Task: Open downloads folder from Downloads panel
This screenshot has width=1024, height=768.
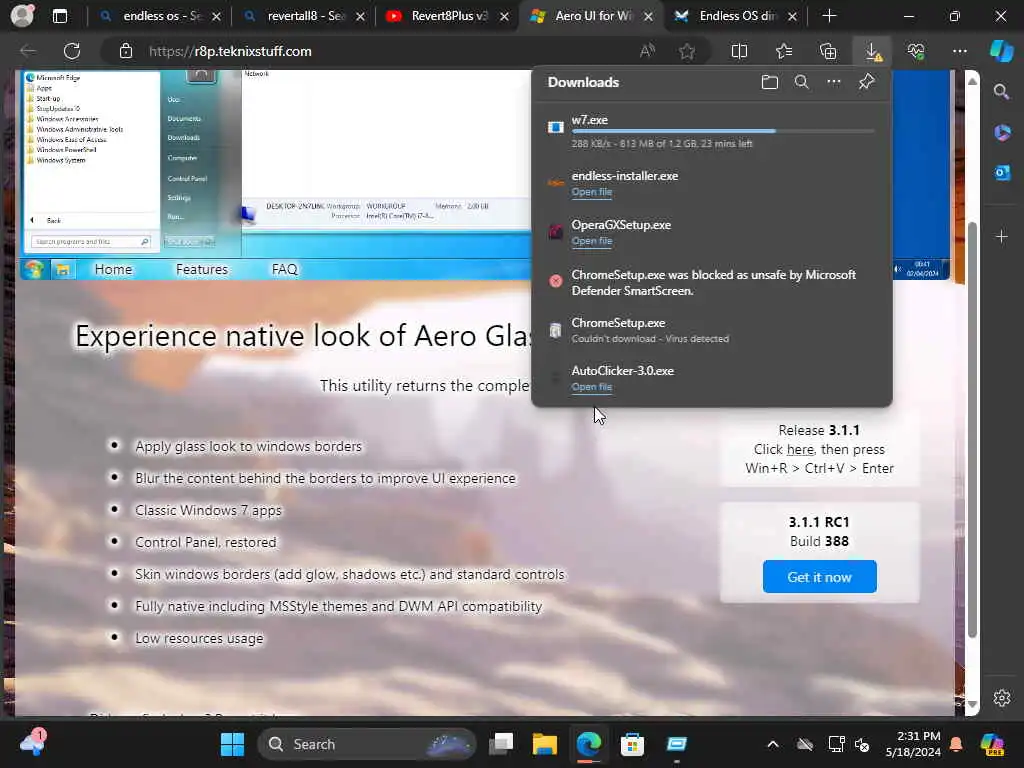Action: (770, 82)
